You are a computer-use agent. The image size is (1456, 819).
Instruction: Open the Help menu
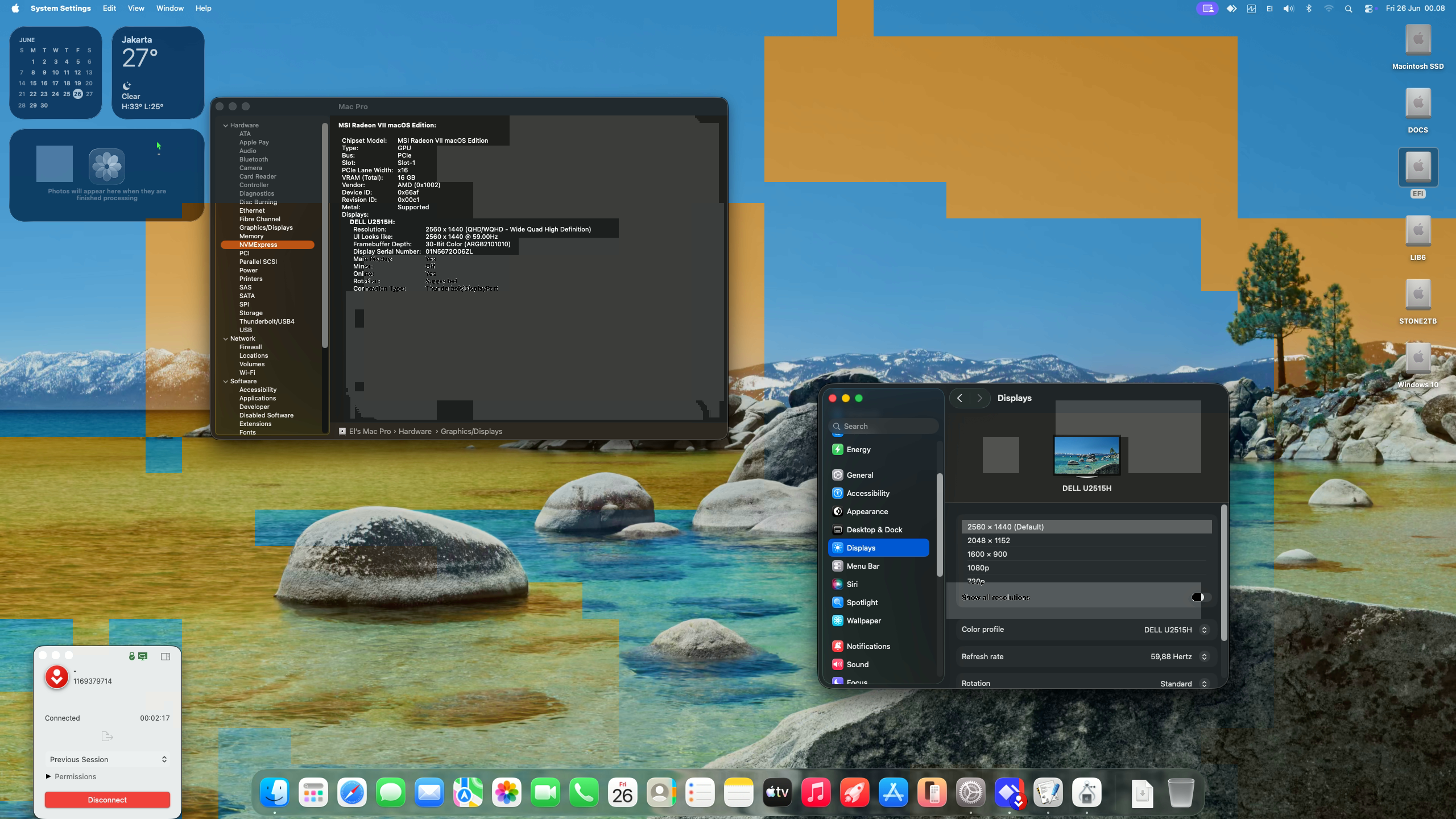(203, 9)
